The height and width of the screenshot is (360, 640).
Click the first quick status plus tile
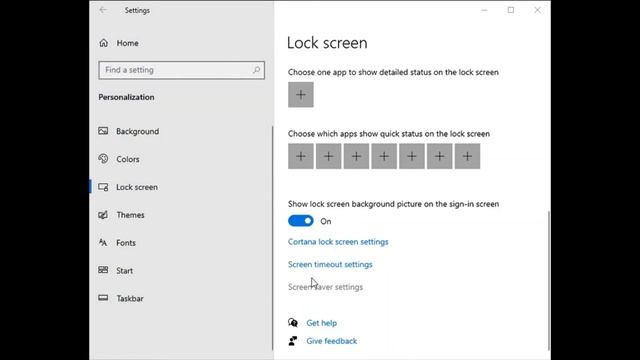click(301, 156)
